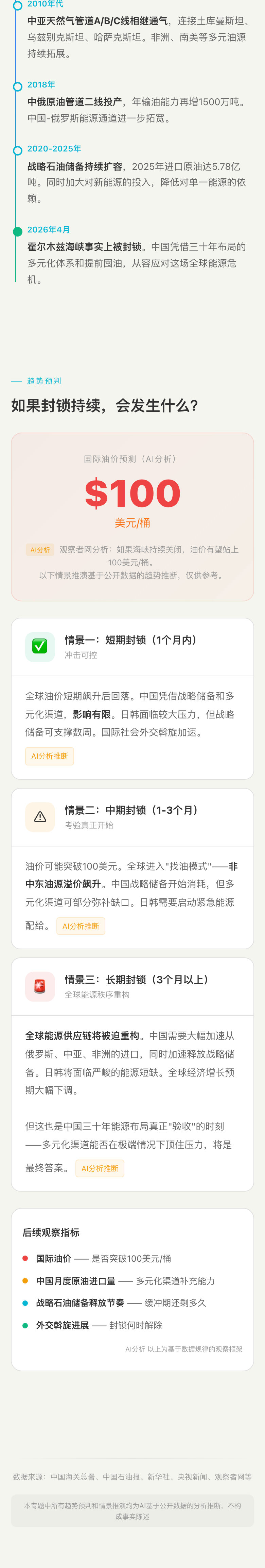Click the AI分析推断 tag in scenario three
This screenshot has height=1568, width=265.
point(100,1168)
